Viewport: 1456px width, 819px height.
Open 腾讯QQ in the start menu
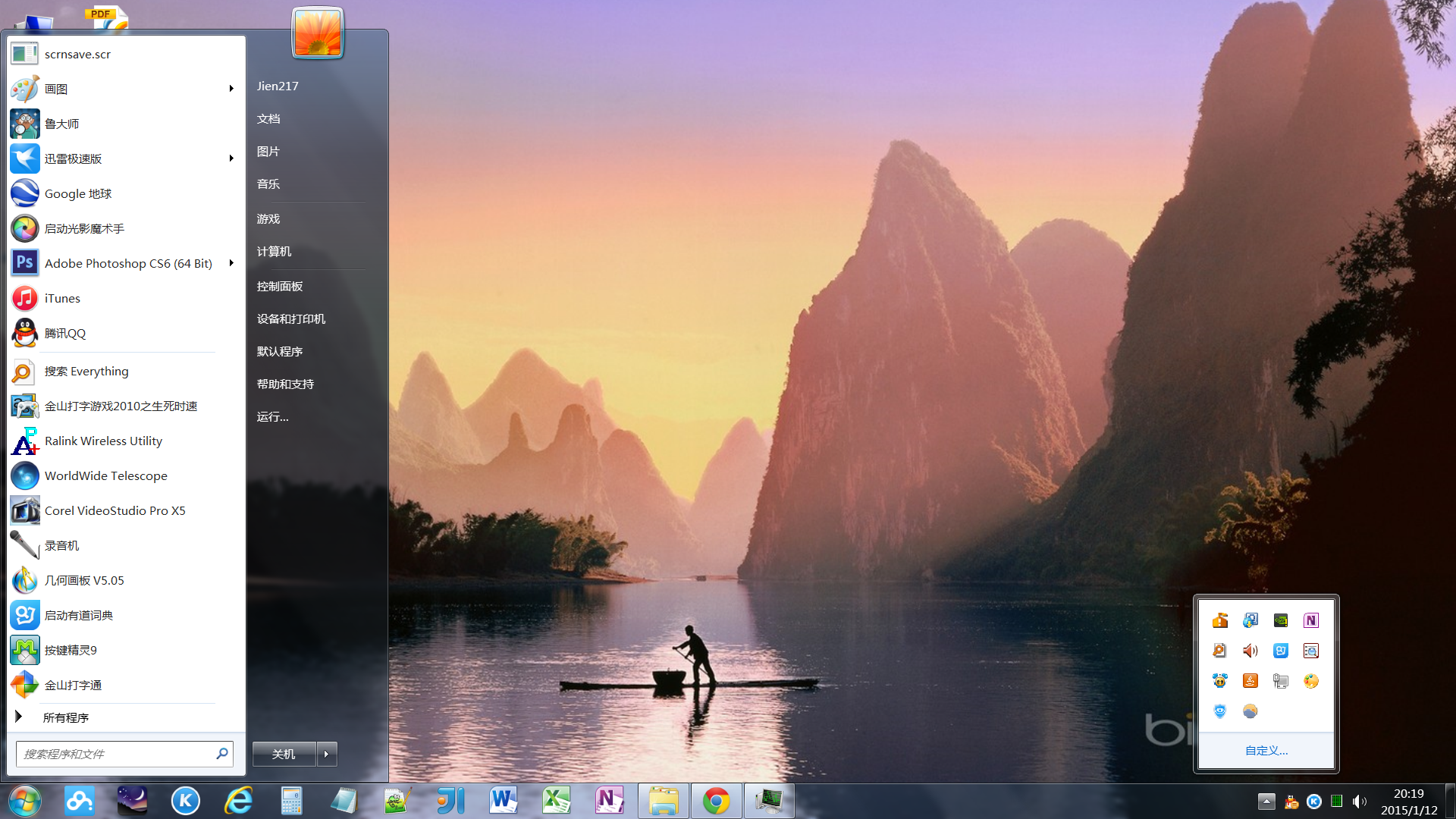pyautogui.click(x=64, y=333)
